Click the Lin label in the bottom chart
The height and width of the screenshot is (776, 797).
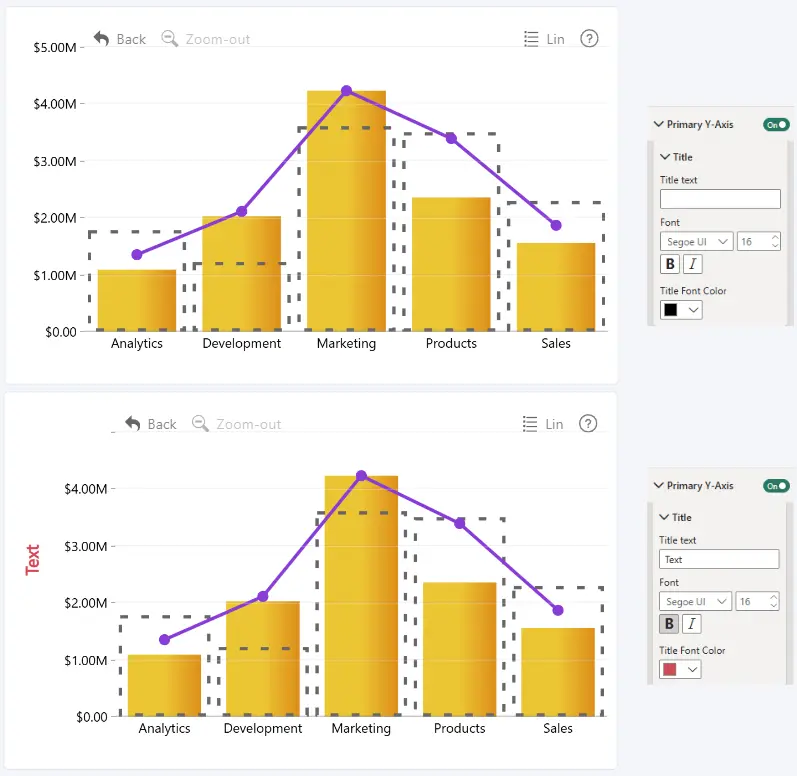point(555,424)
